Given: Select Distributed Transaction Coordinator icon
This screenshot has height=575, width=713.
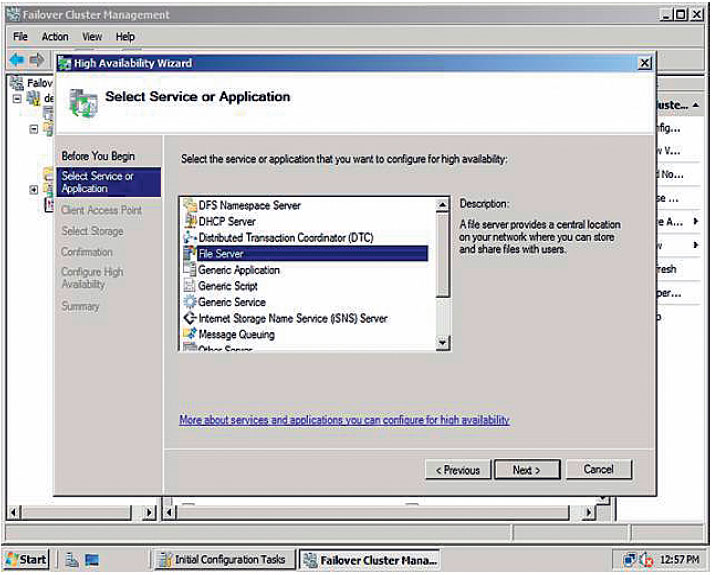Looking at the screenshot, I should pyautogui.click(x=189, y=238).
